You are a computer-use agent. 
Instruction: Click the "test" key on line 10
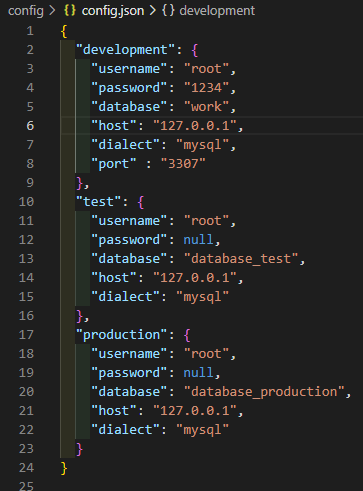pyautogui.click(x=98, y=202)
